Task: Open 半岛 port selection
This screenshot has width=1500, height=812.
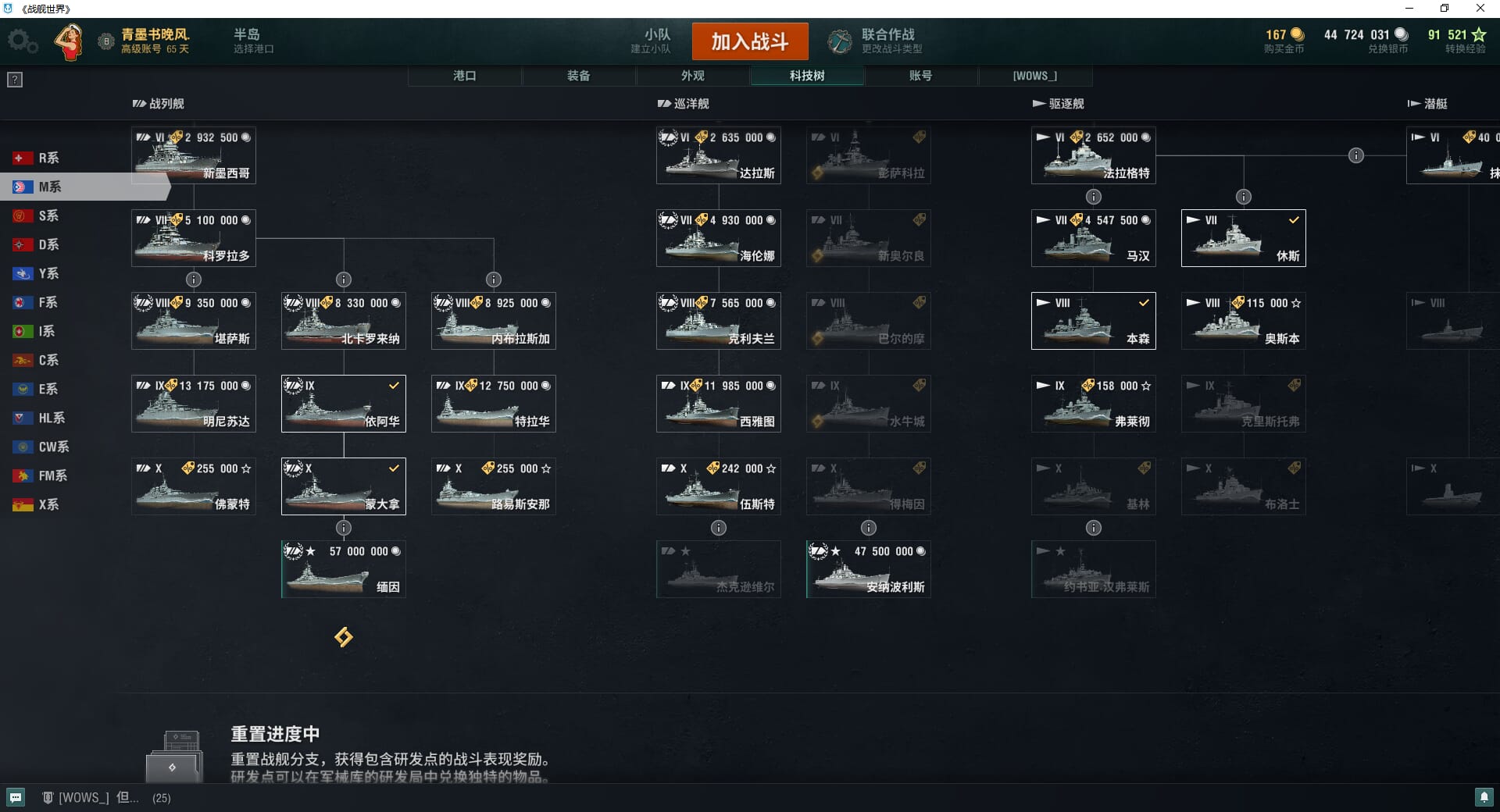Action: click(x=253, y=41)
